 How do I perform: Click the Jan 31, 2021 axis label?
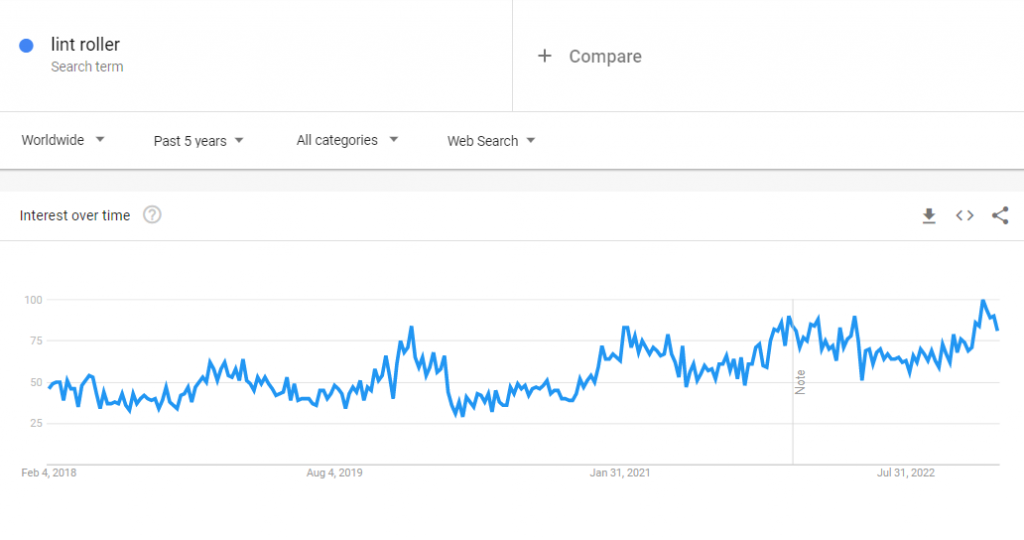point(620,473)
